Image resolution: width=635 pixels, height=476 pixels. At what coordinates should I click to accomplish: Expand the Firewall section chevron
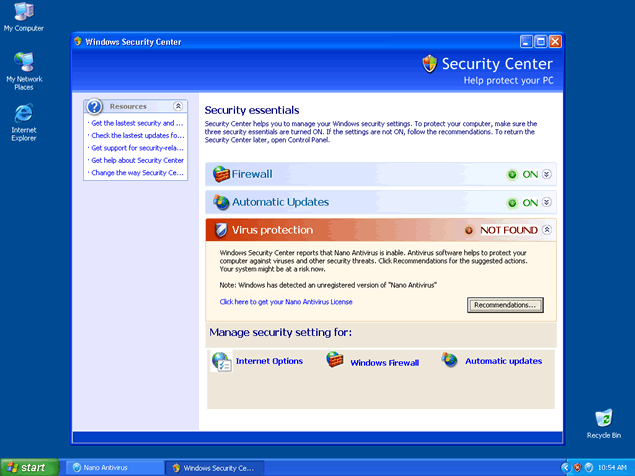(x=547, y=174)
